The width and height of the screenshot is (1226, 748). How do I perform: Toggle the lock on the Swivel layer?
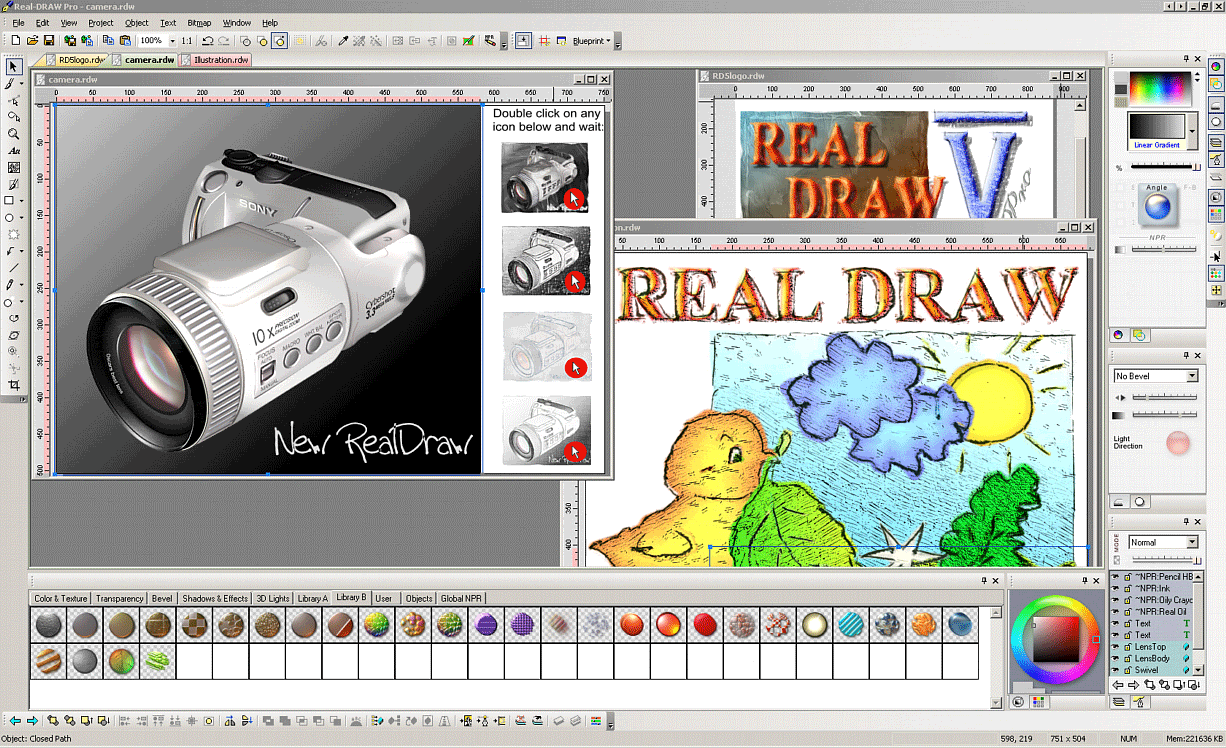pos(1128,670)
